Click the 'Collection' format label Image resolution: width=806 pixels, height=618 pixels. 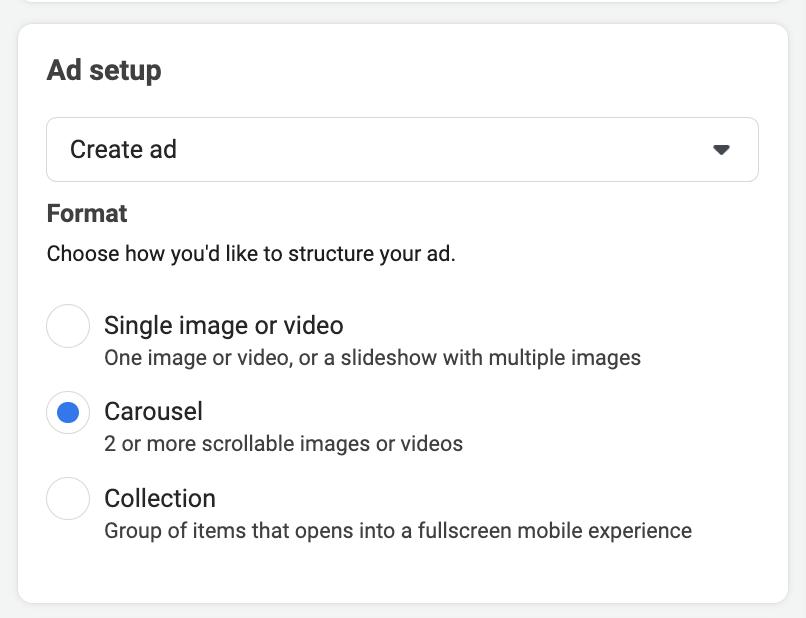(160, 497)
